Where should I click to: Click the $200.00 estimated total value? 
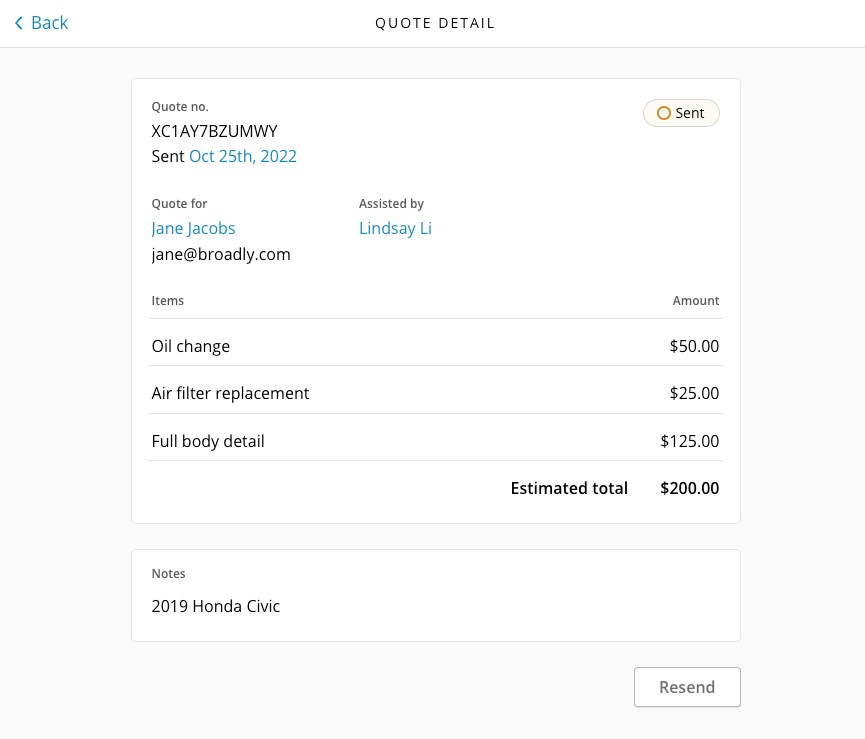tap(689, 488)
